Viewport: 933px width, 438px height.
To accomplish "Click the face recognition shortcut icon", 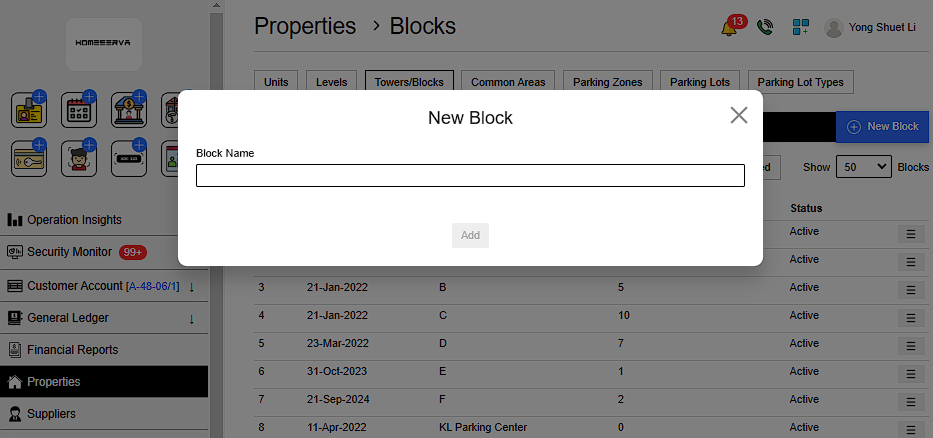I will (79, 158).
